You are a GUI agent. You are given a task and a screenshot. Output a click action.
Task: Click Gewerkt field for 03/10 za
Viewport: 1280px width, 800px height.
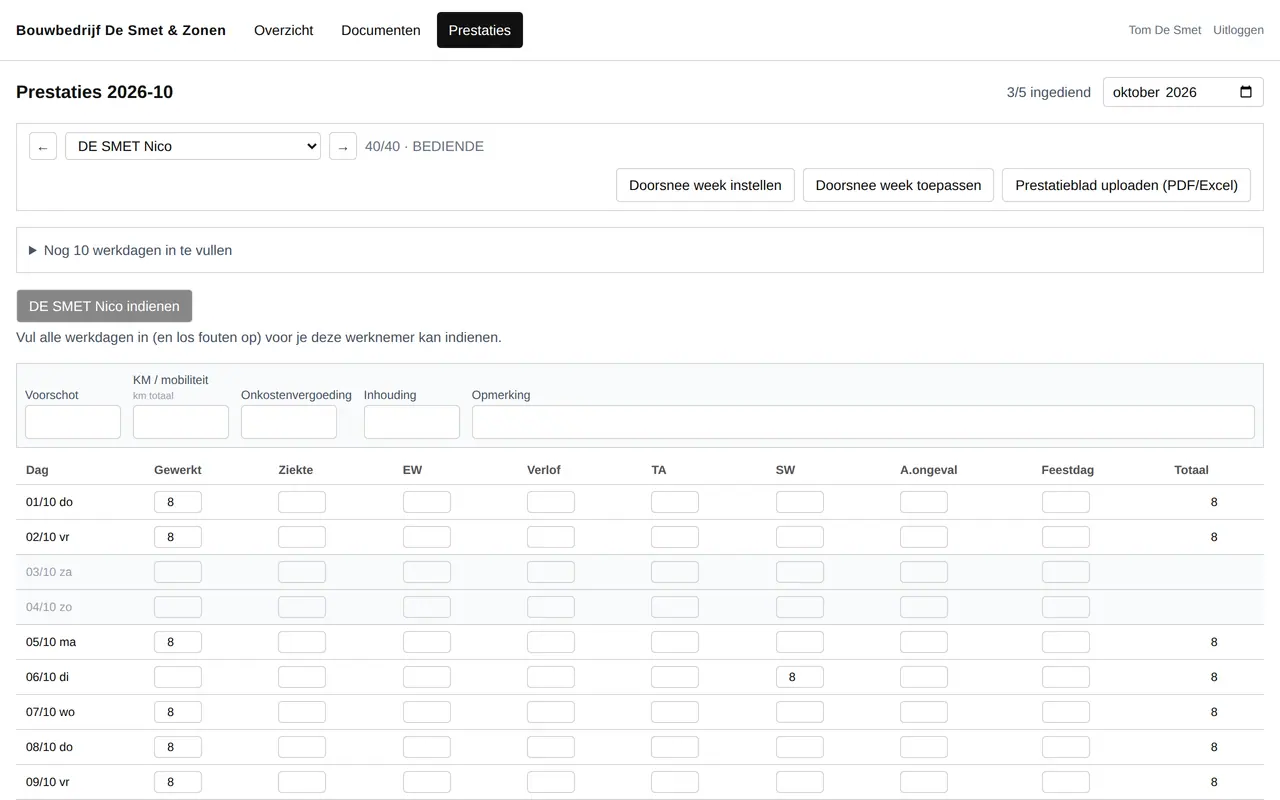coord(178,572)
